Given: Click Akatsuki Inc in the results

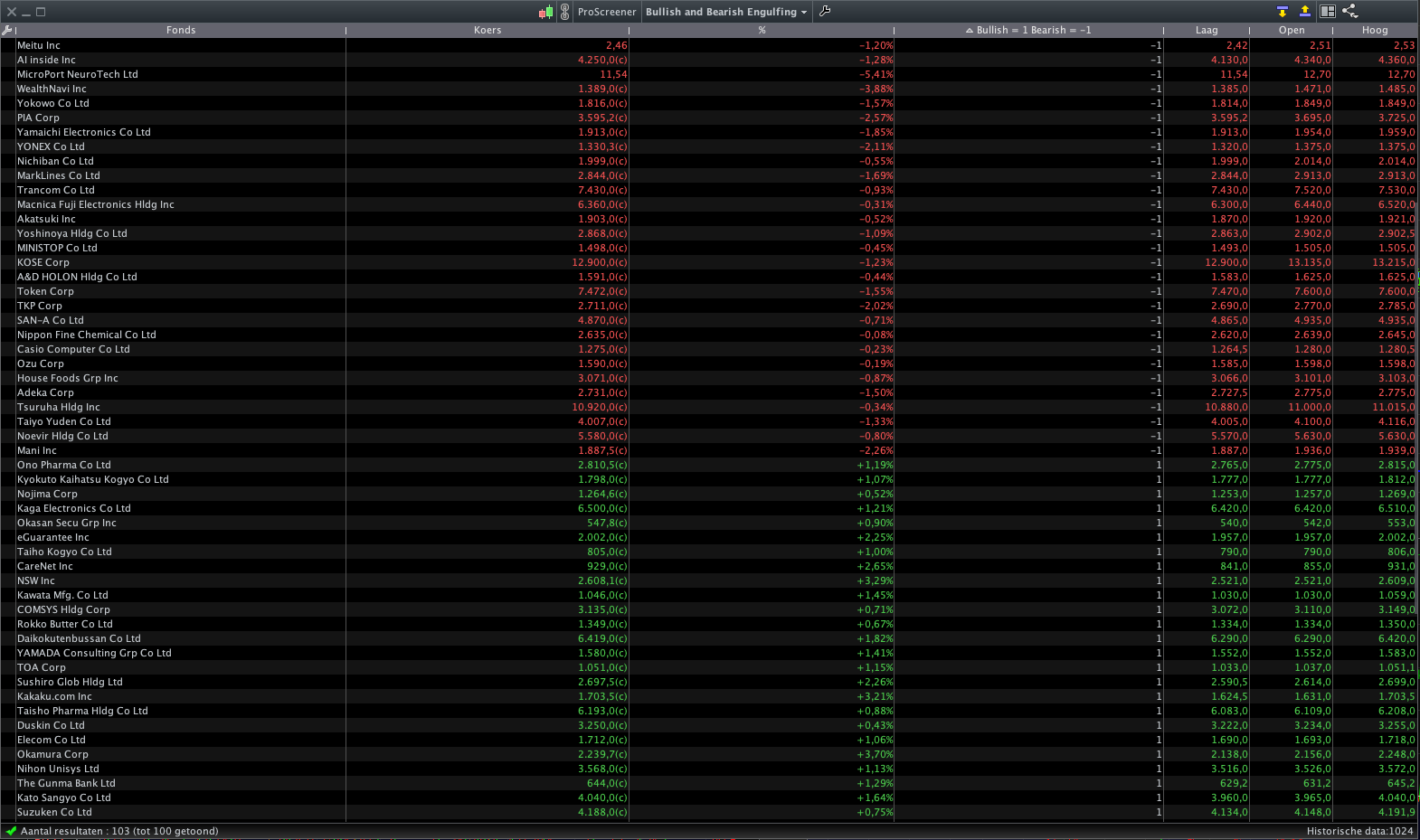Looking at the screenshot, I should pos(46,219).
